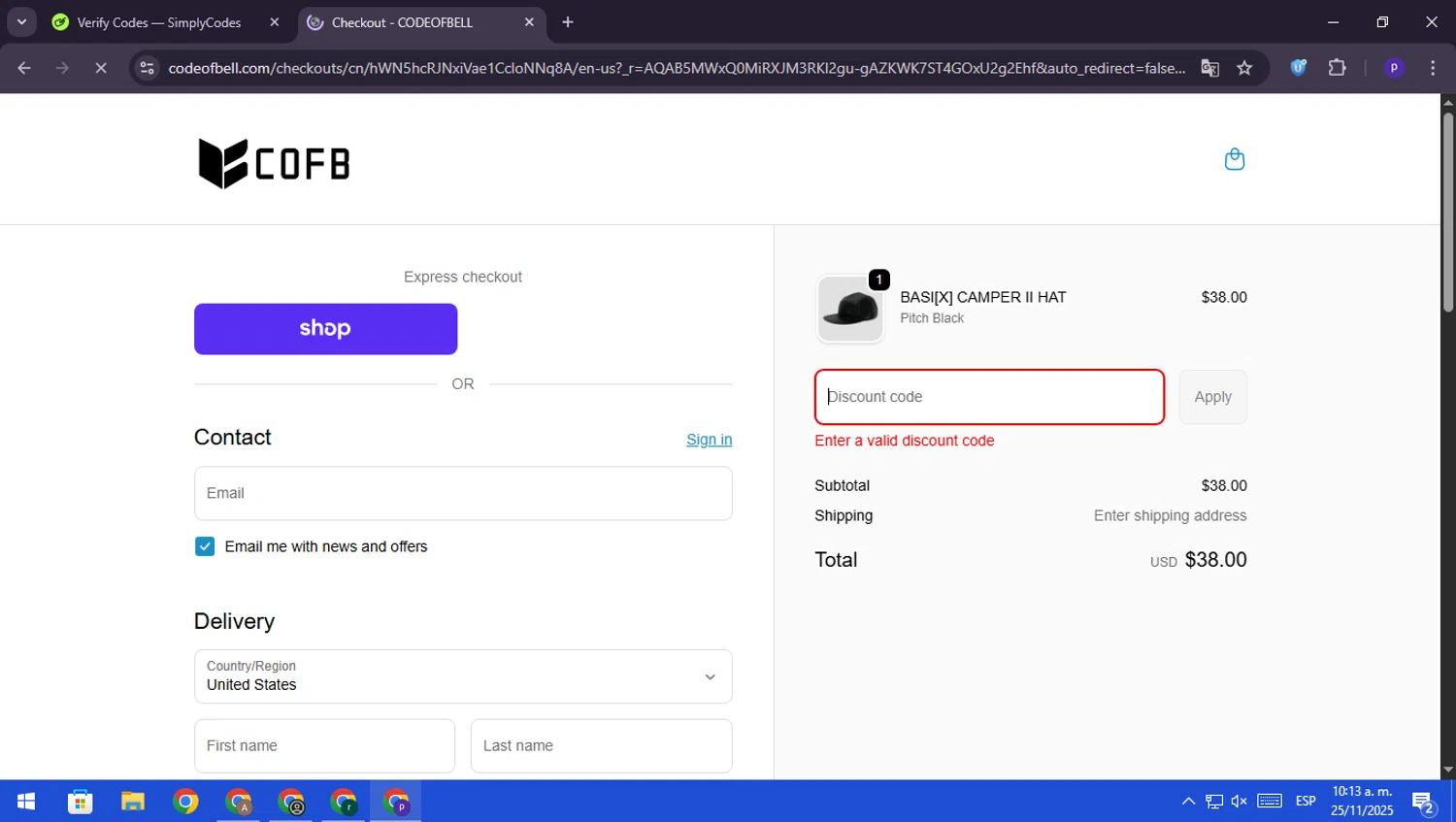The image size is (1456, 822).
Task: Switch the ESP input language
Action: 1306,802
